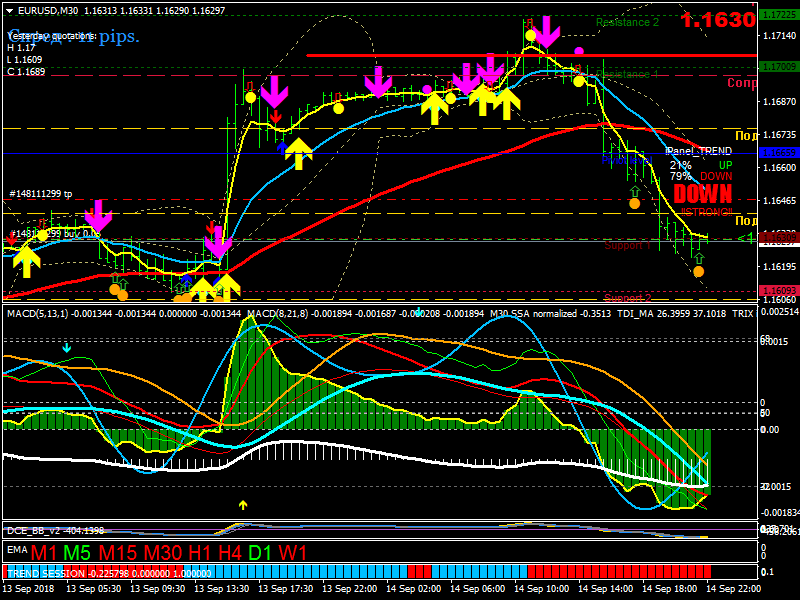Click the M1 timeframe label in EMA panel
This screenshot has height=600, width=800.
(x=44, y=553)
